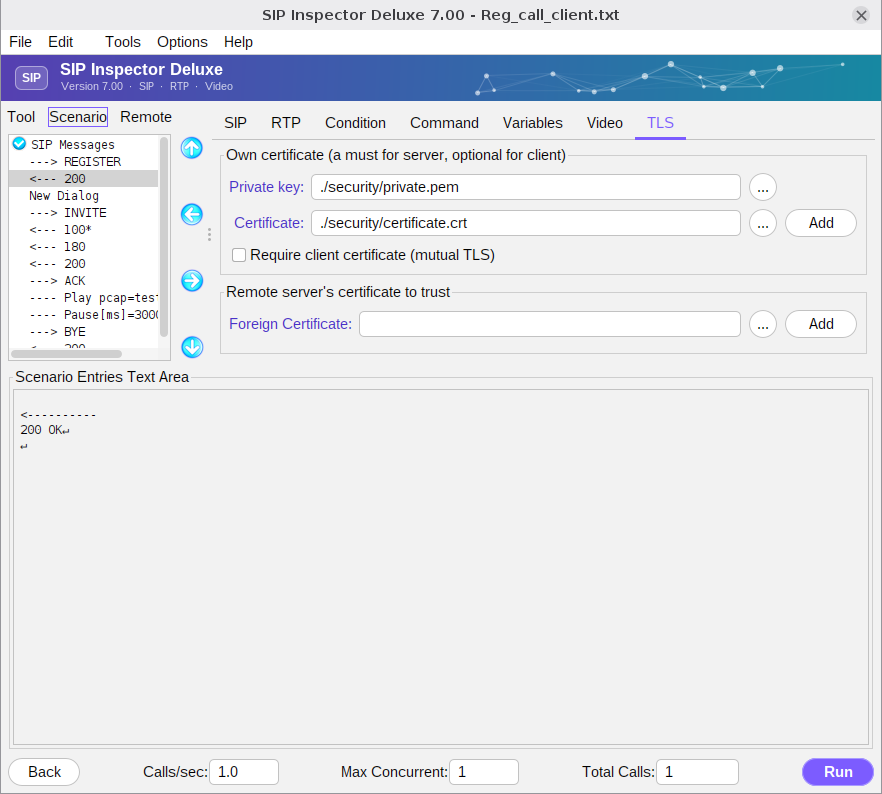Image resolution: width=882 pixels, height=794 pixels.
Task: Click the move-down arrow icon
Action: coord(192,347)
